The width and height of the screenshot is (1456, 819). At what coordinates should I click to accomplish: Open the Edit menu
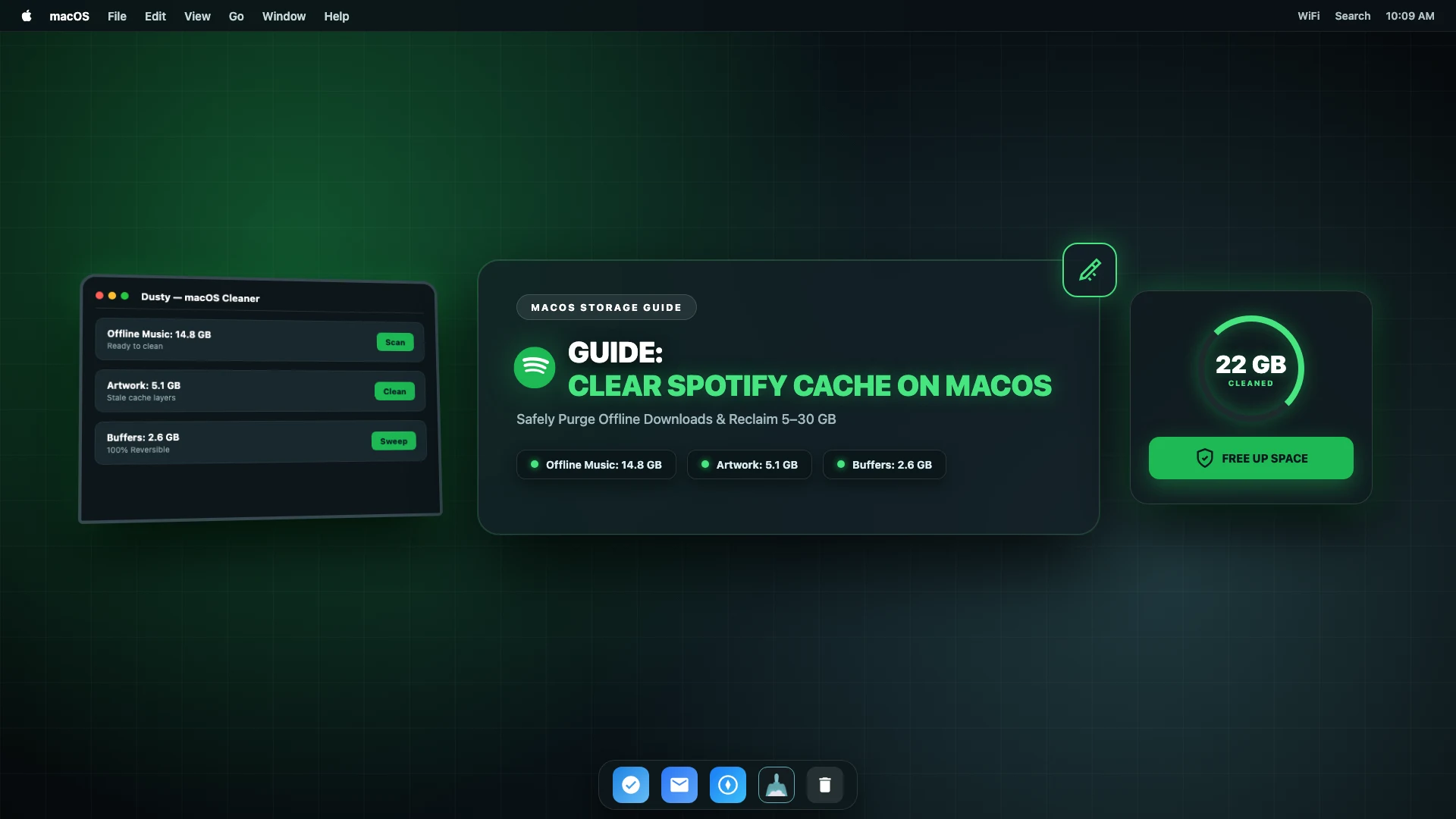(155, 16)
